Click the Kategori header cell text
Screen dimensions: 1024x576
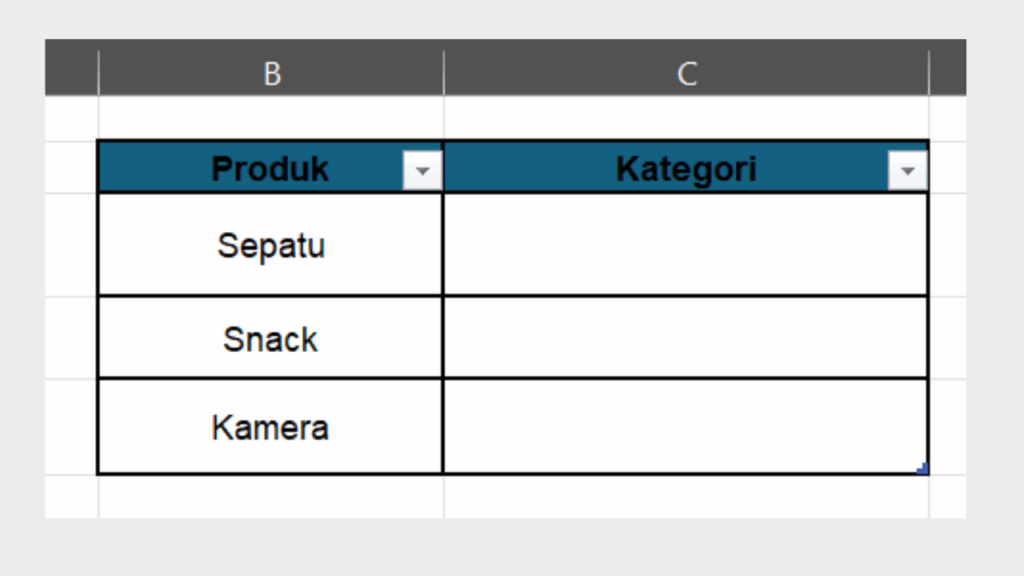(x=685, y=169)
